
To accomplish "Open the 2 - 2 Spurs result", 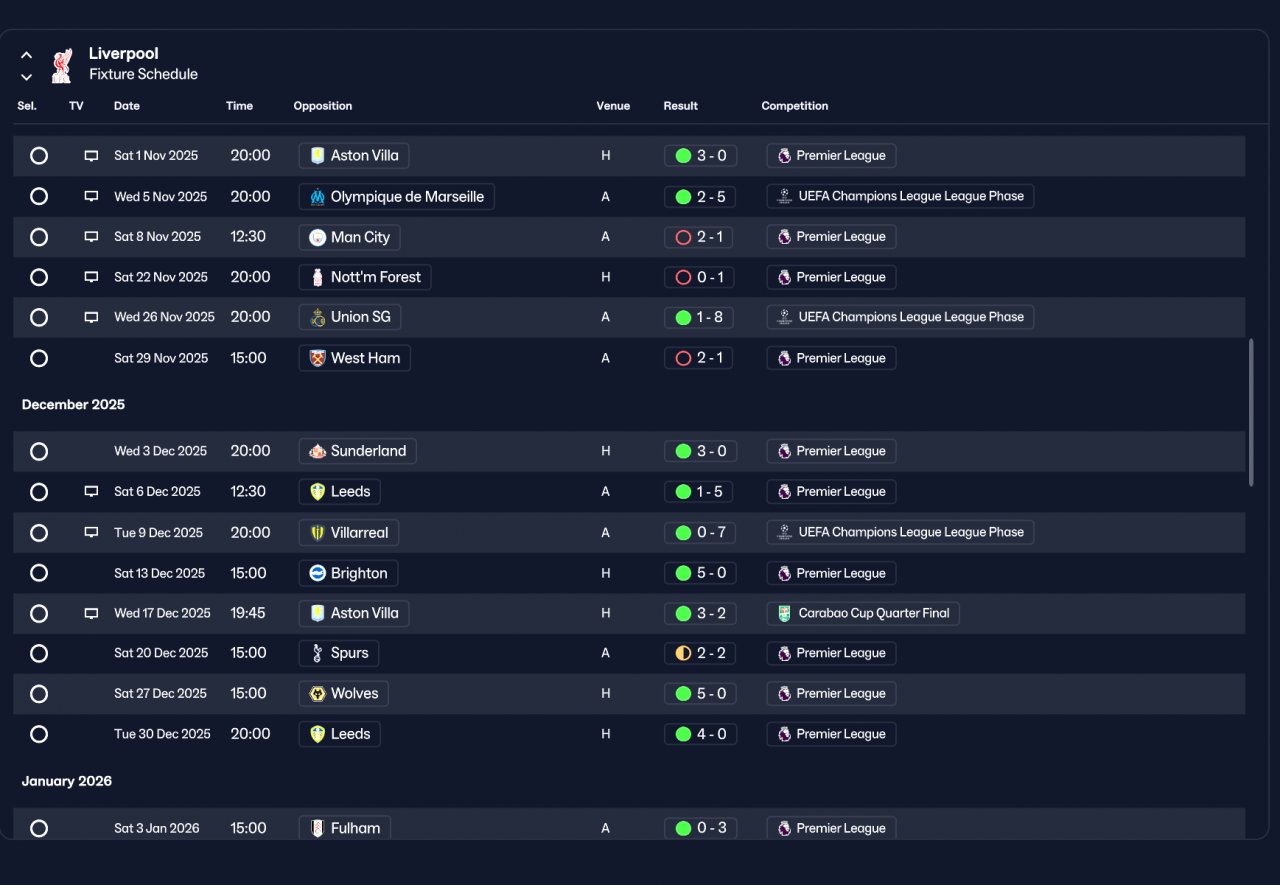I will pos(700,653).
